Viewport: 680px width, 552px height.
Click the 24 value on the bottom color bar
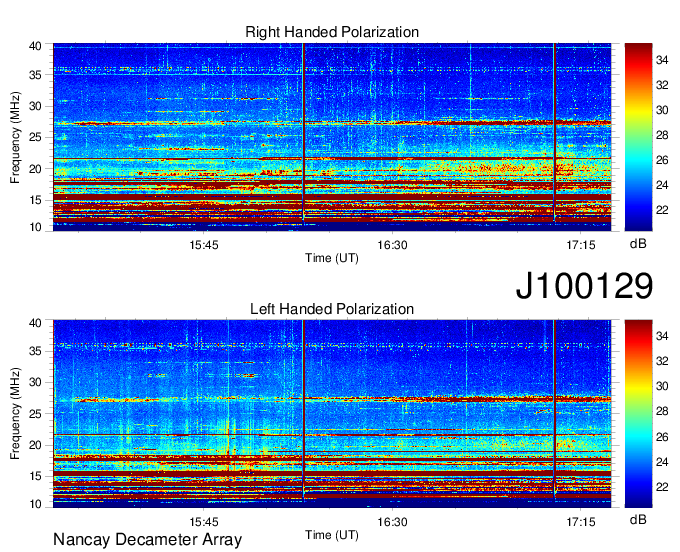[x=662, y=462]
